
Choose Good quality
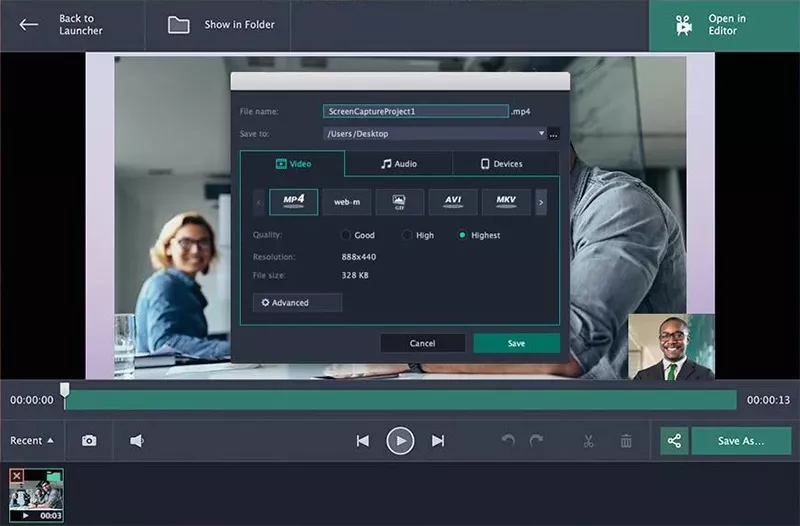(346, 235)
